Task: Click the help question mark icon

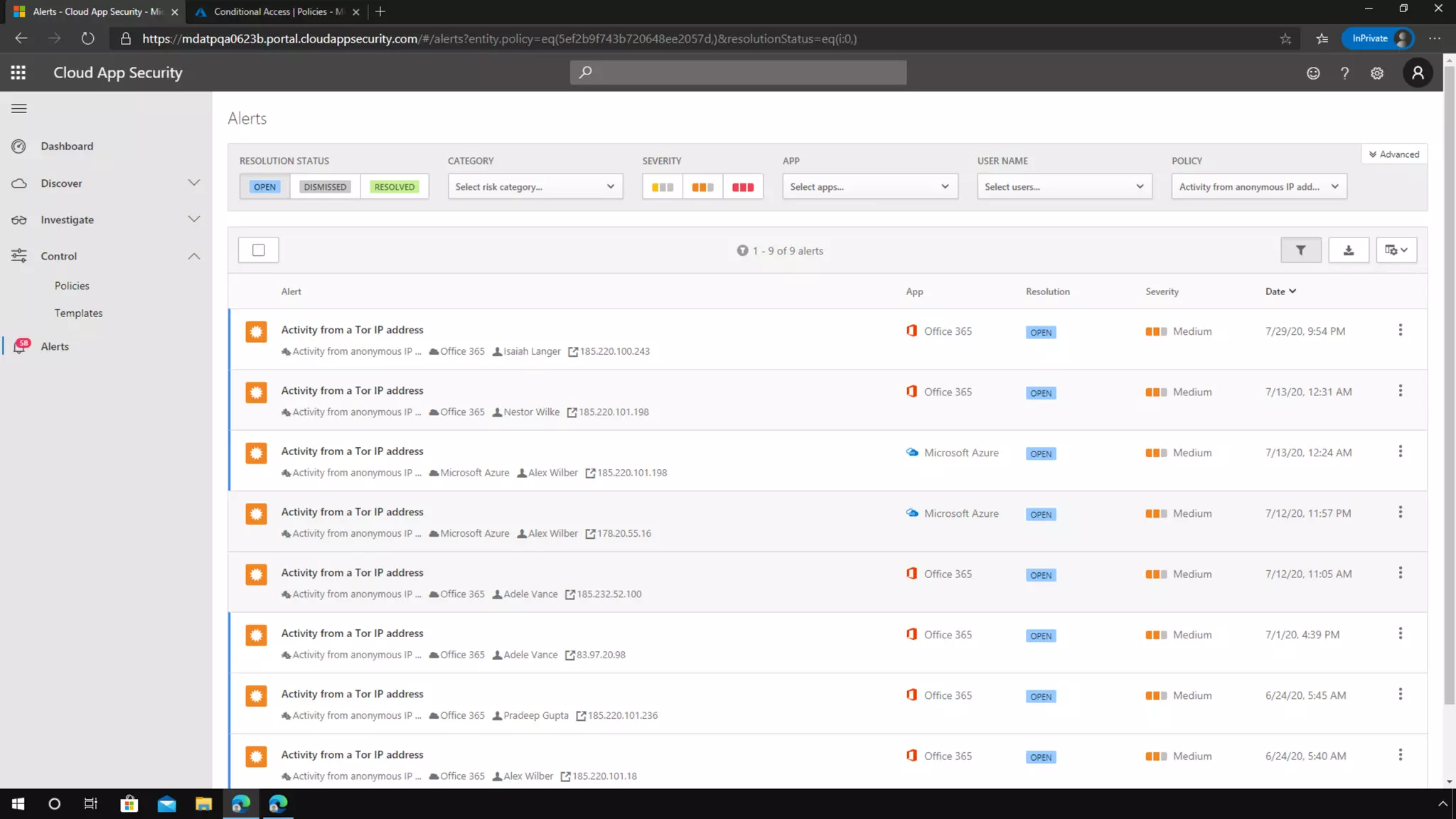Action: (1344, 73)
